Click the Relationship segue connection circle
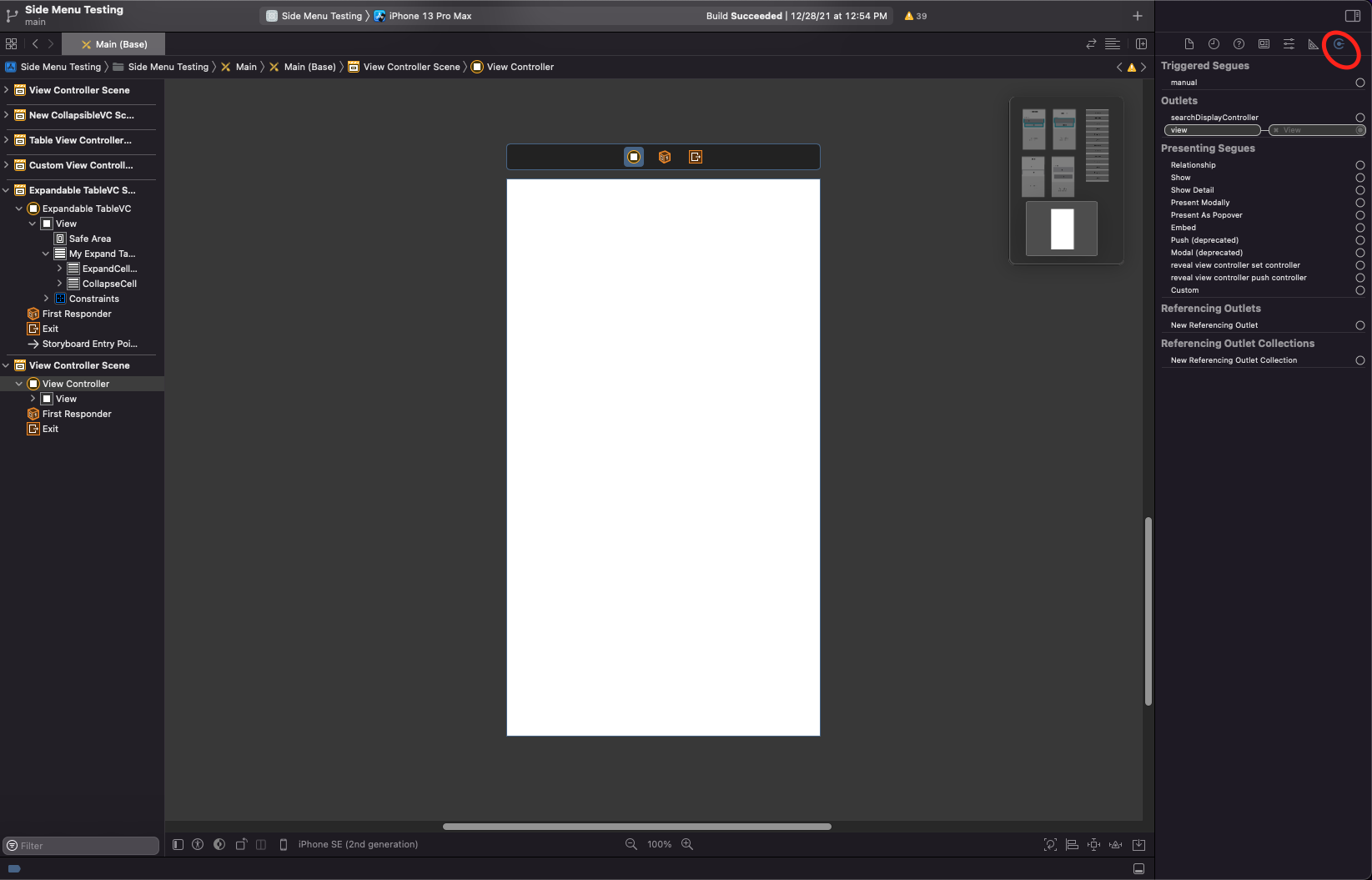The image size is (1372, 880). (1360, 165)
